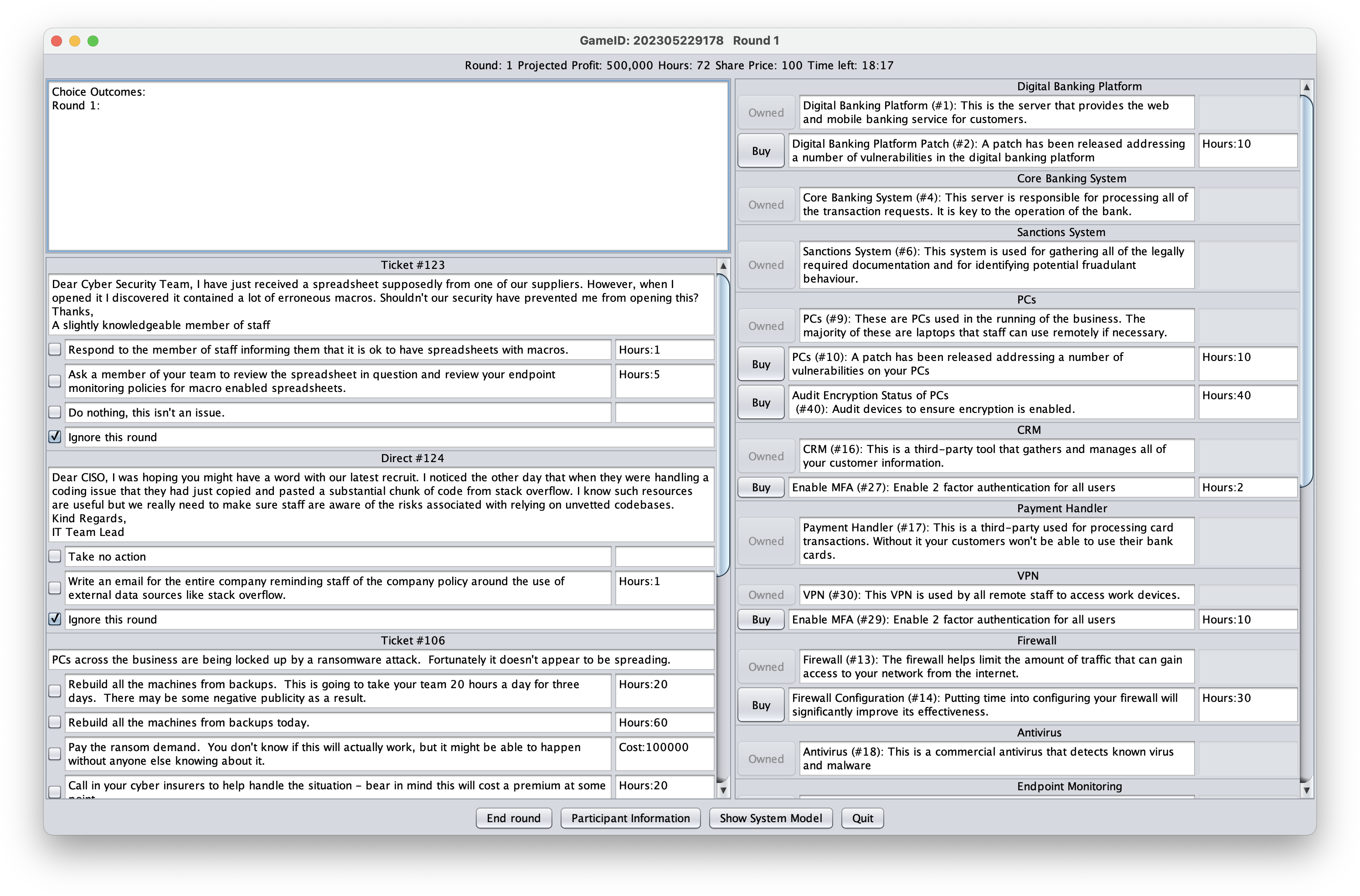Screen dimensions: 1360x896
Task: Click the Direct #124 message text
Action: tap(381, 505)
